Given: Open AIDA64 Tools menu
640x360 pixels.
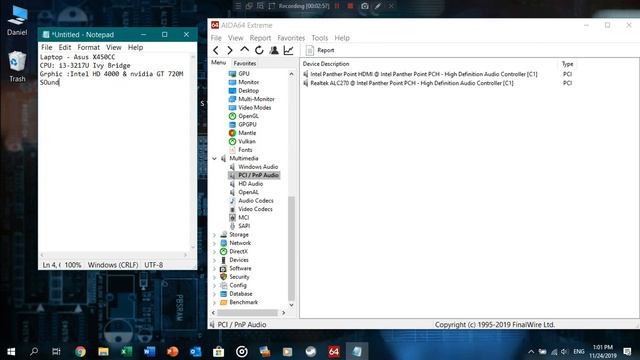Looking at the screenshot, I should pyautogui.click(x=320, y=38).
